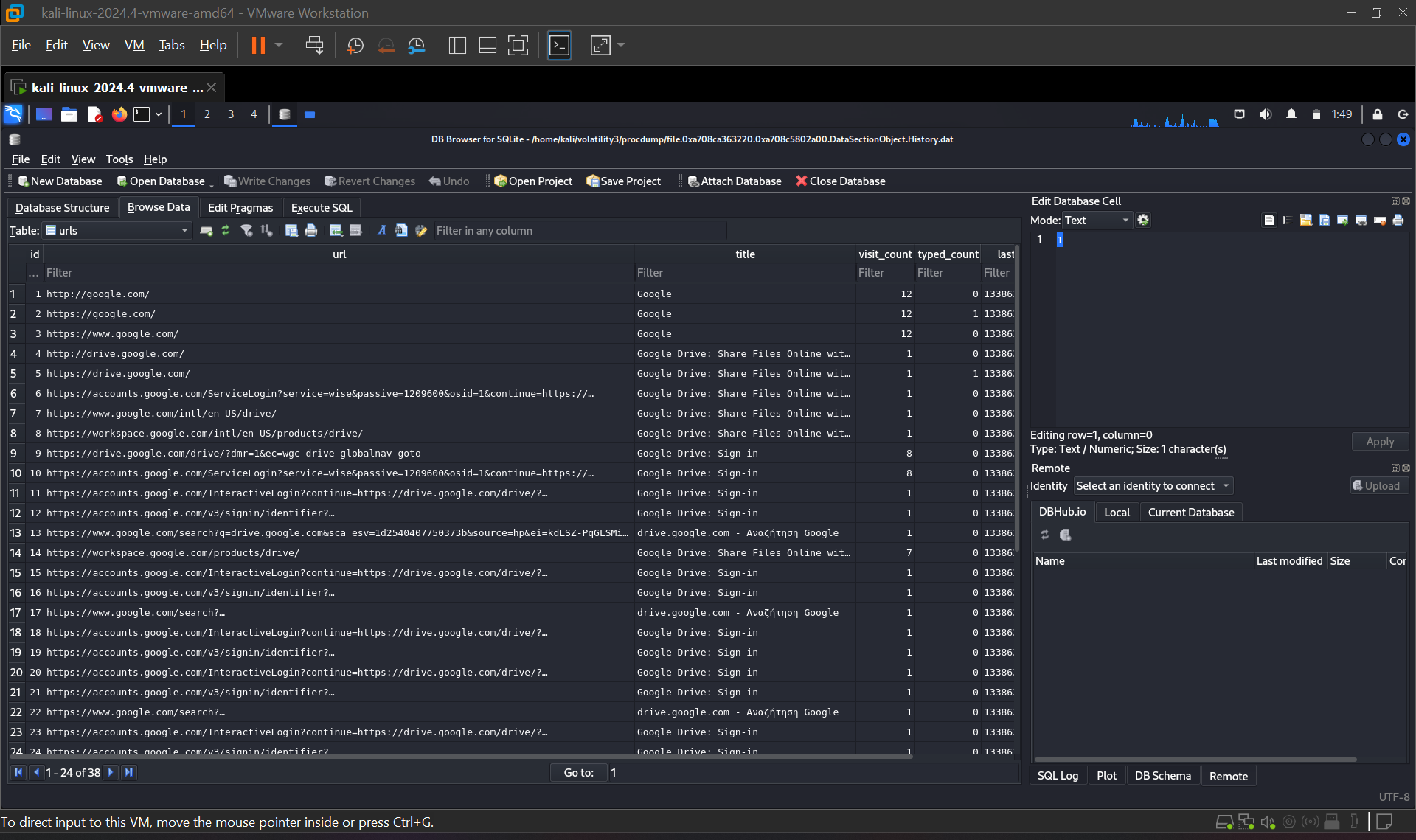Image resolution: width=1416 pixels, height=840 pixels.
Task: Select the Current Database remote tab
Action: coord(1191,513)
